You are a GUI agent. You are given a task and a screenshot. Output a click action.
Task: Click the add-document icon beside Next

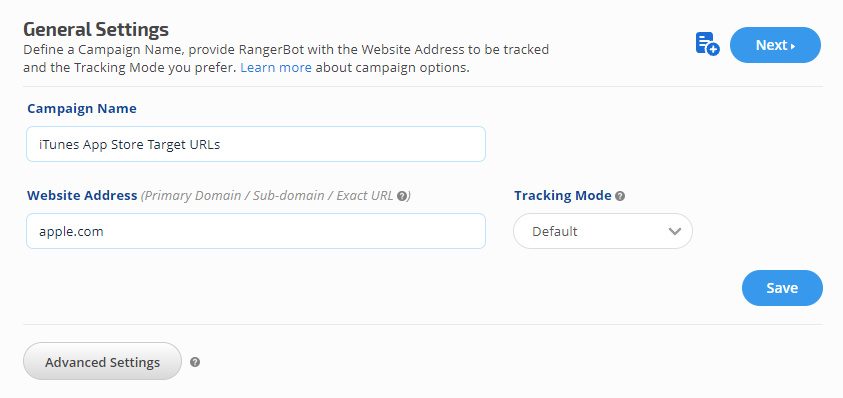(708, 45)
